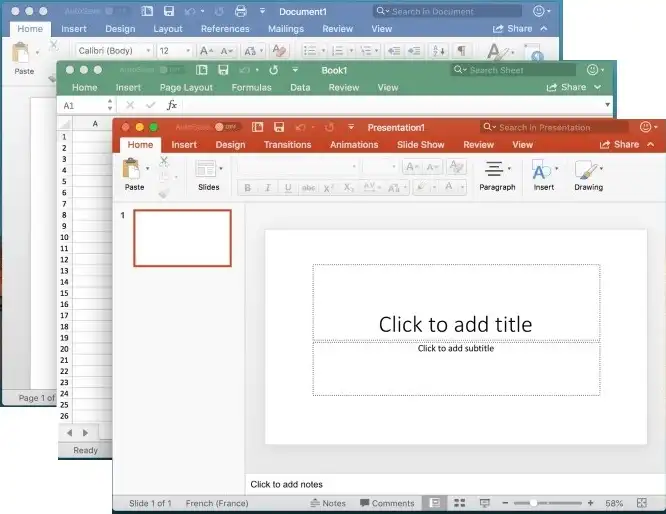This screenshot has width=666, height=514.
Task: Click the pilcrow show formatting icon in Word
Action: point(461,51)
